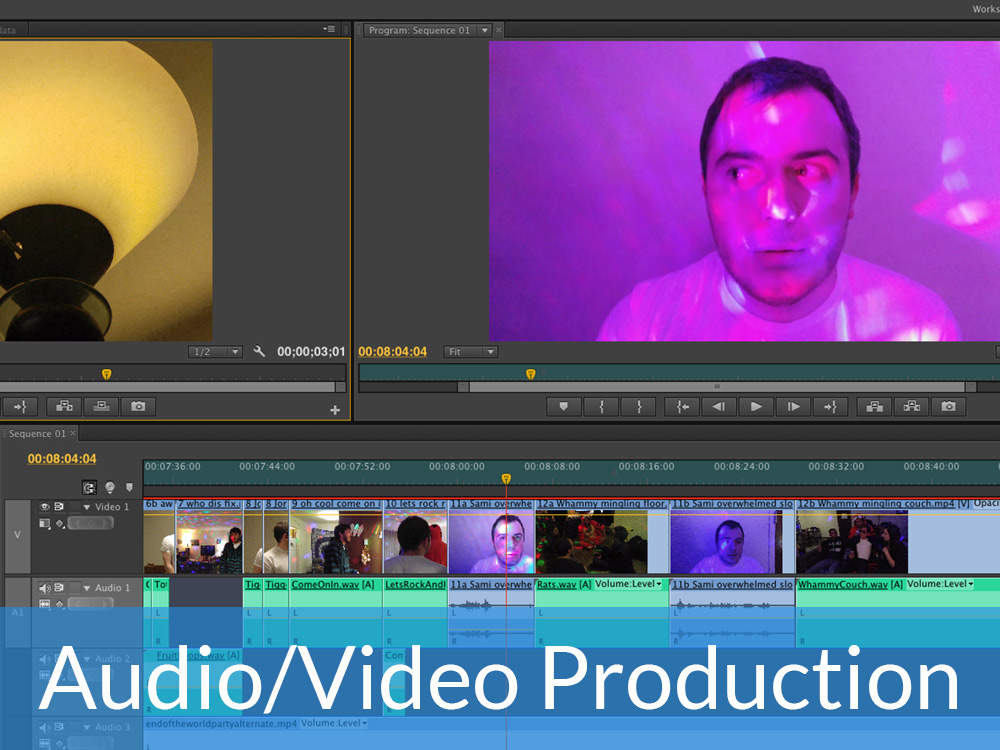Collapse the Video 1 track triangle
The height and width of the screenshot is (750, 1000).
87,507
